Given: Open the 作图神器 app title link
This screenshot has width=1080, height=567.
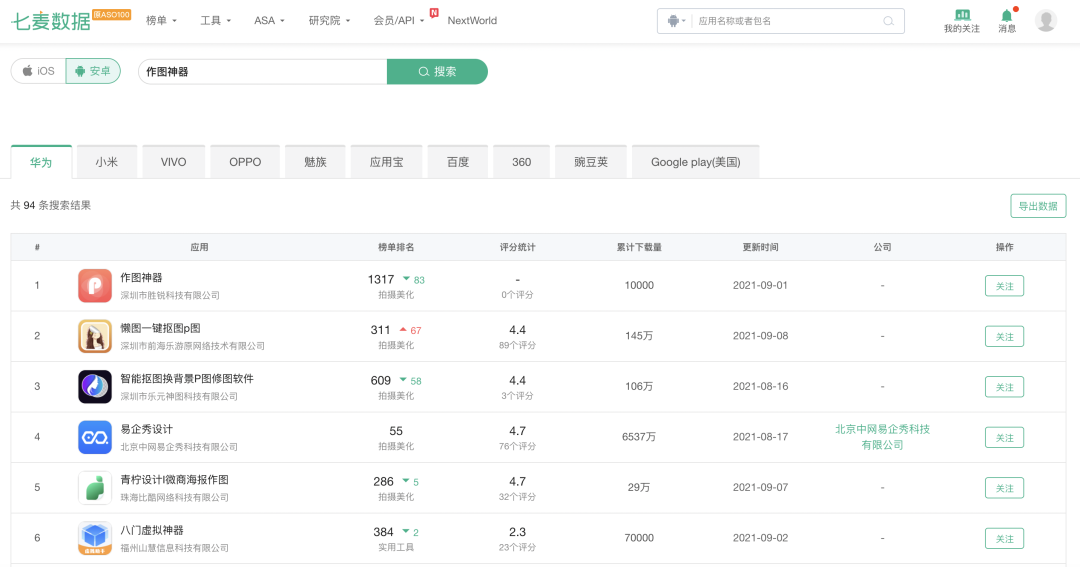Looking at the screenshot, I should click(x=141, y=278).
